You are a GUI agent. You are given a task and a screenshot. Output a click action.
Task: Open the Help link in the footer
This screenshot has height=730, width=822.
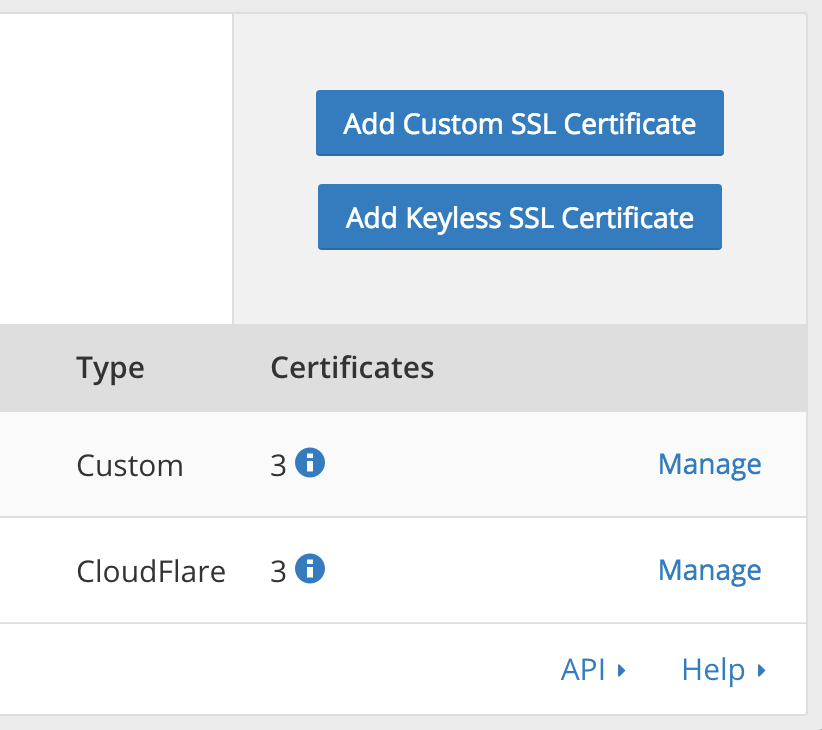click(x=713, y=670)
